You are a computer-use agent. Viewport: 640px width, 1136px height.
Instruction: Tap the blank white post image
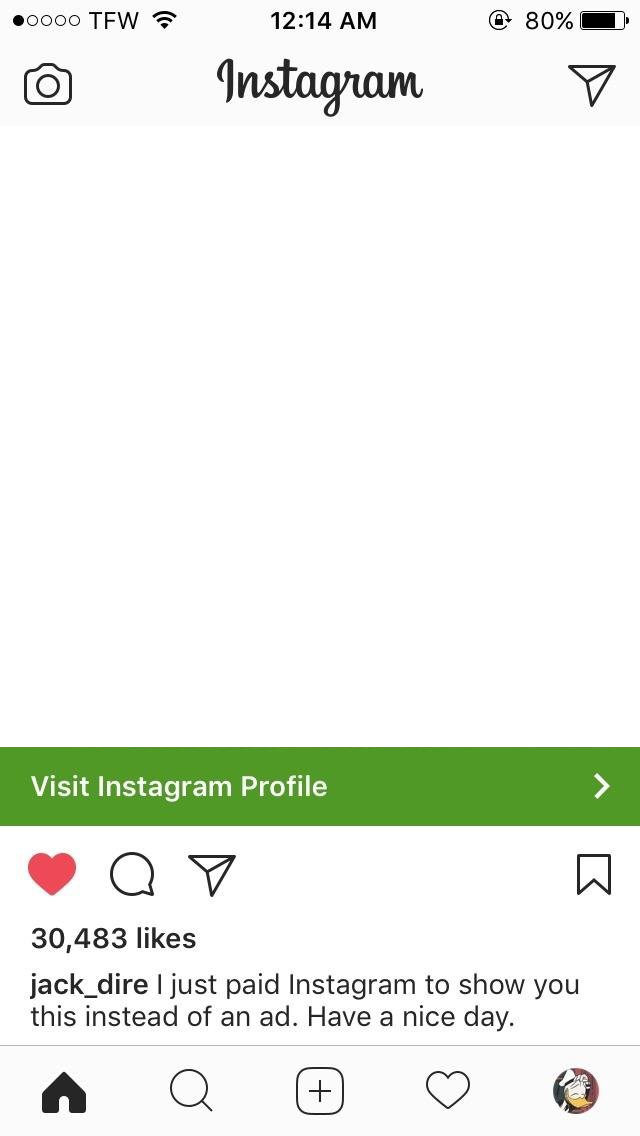320,436
